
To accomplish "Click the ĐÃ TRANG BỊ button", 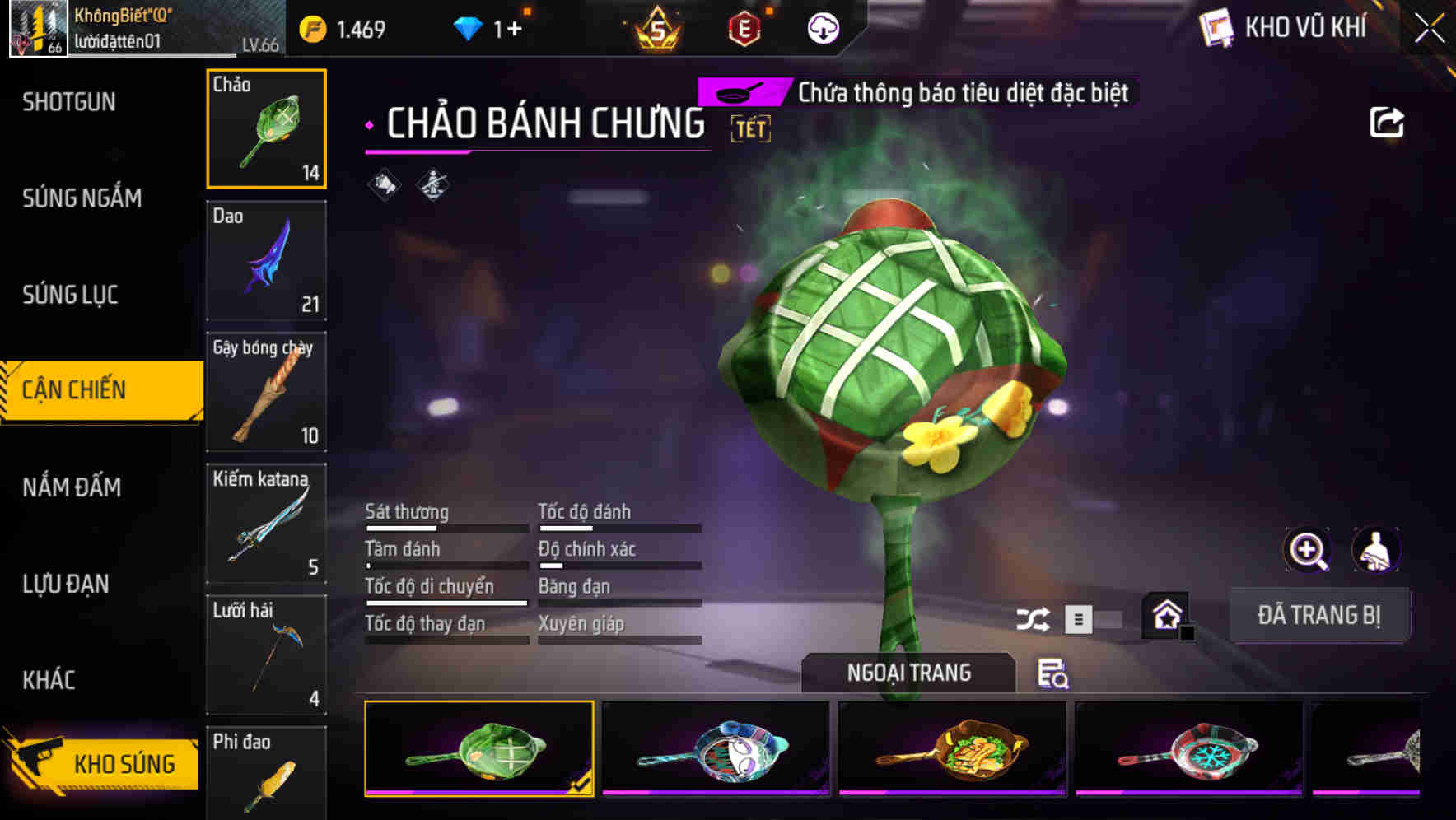I will pos(1319,615).
